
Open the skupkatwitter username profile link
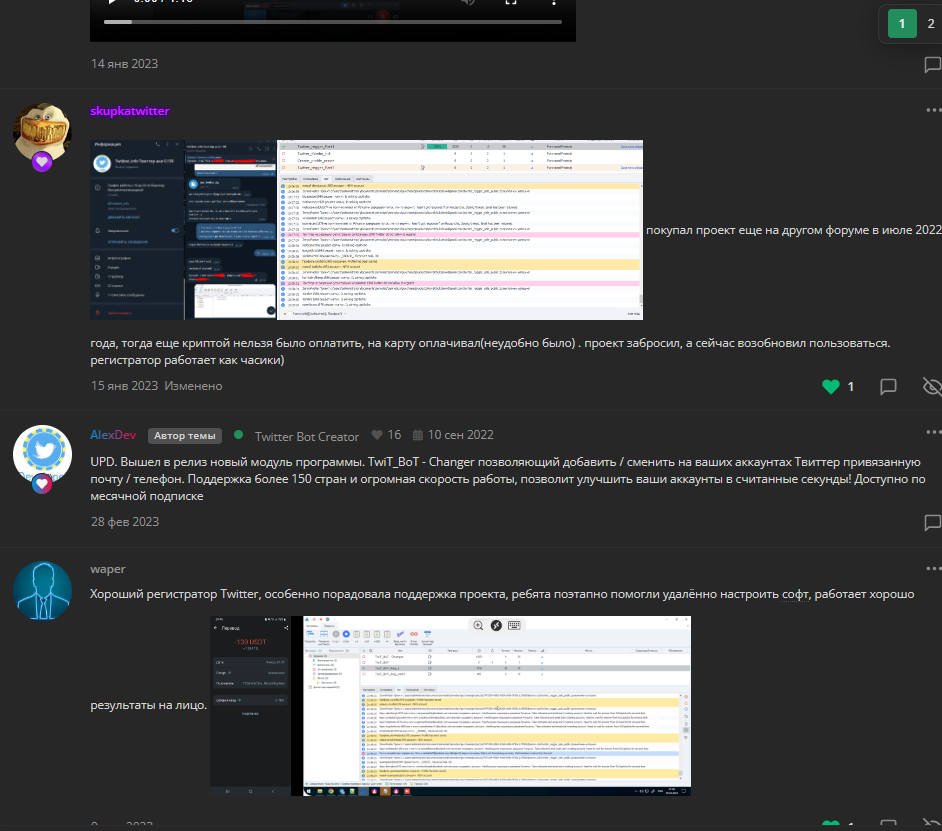pyautogui.click(x=130, y=111)
